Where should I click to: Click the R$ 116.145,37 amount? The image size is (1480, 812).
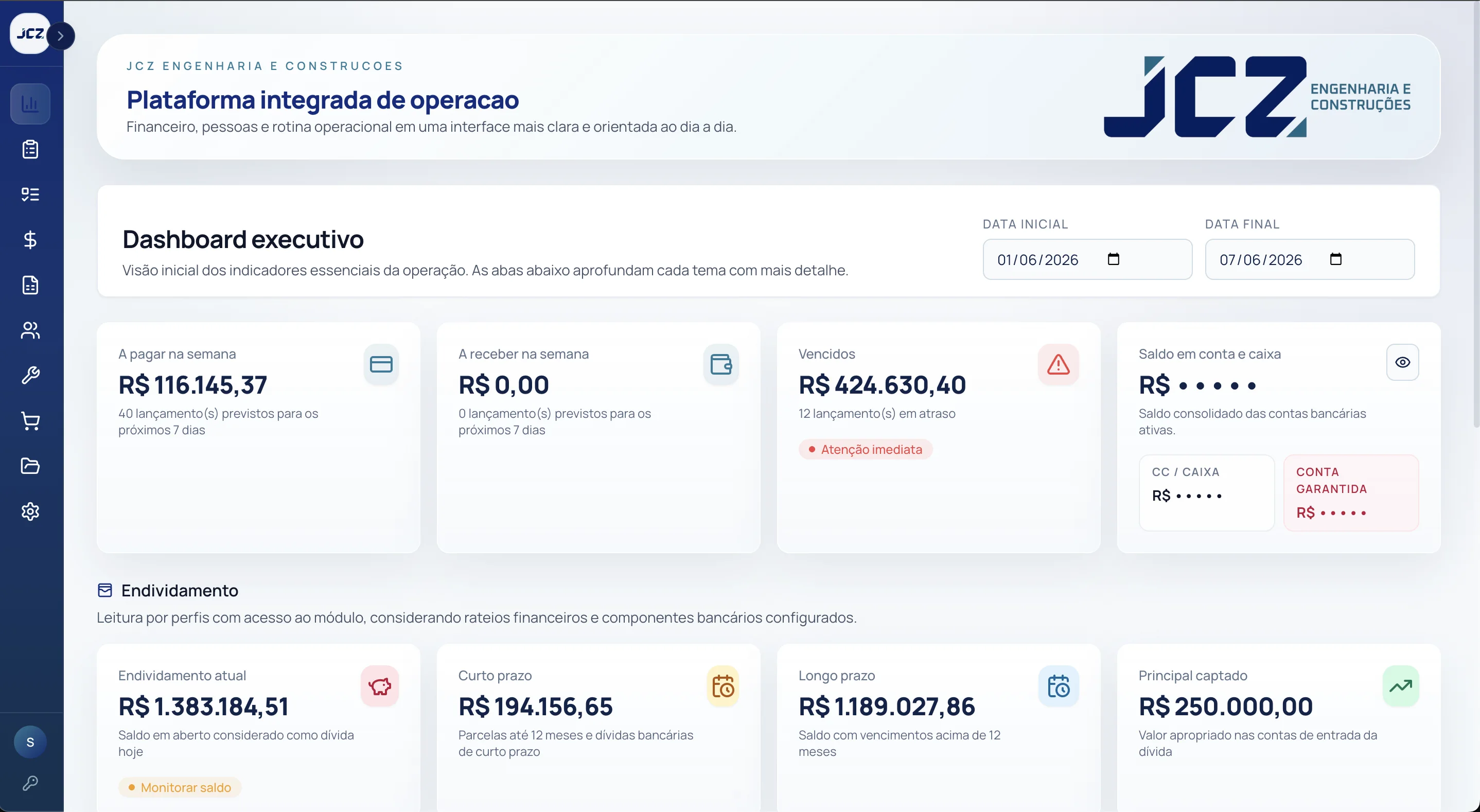[192, 385]
